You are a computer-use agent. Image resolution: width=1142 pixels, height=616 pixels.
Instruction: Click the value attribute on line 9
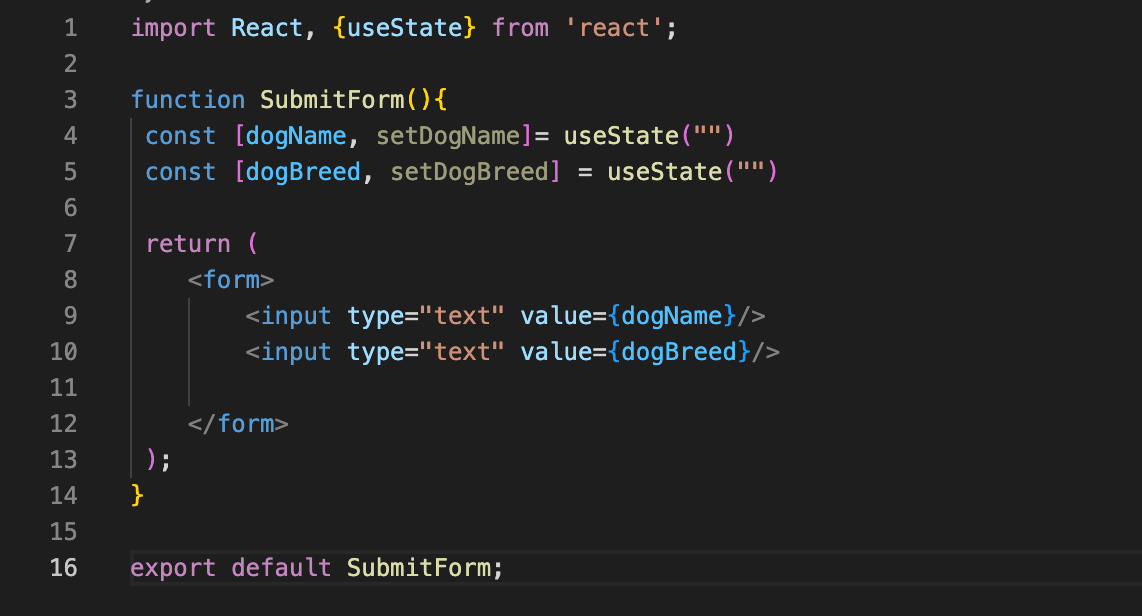(x=557, y=315)
